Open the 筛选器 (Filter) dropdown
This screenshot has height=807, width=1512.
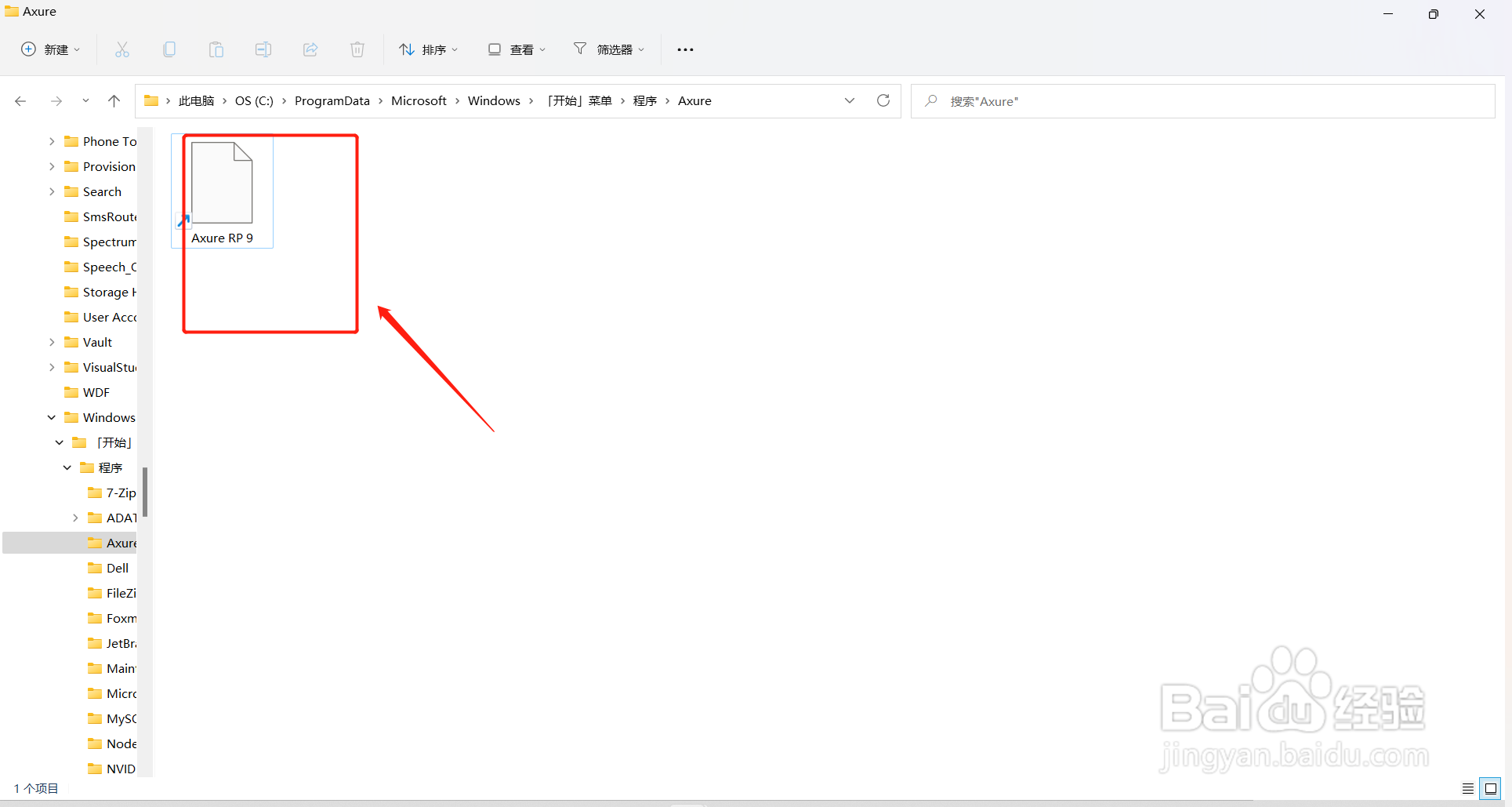pos(609,49)
